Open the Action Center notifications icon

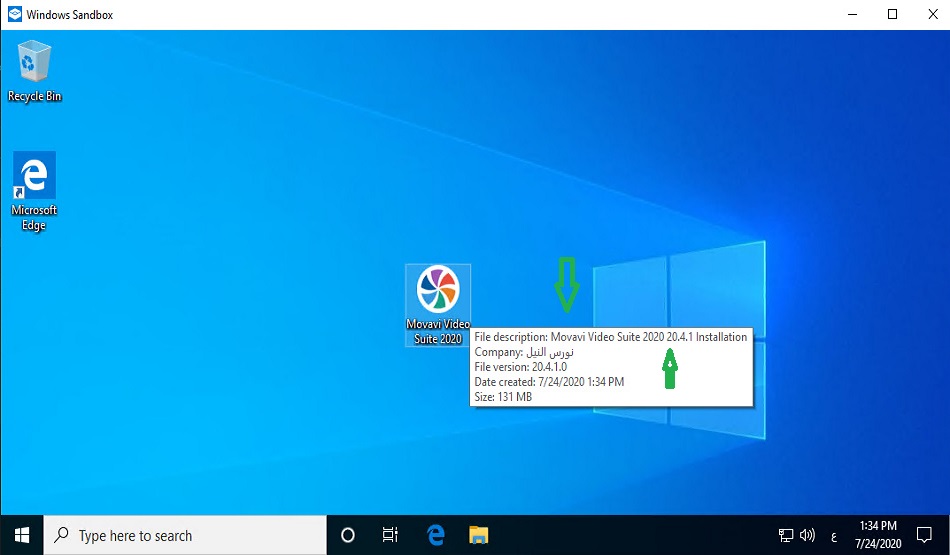click(x=923, y=535)
